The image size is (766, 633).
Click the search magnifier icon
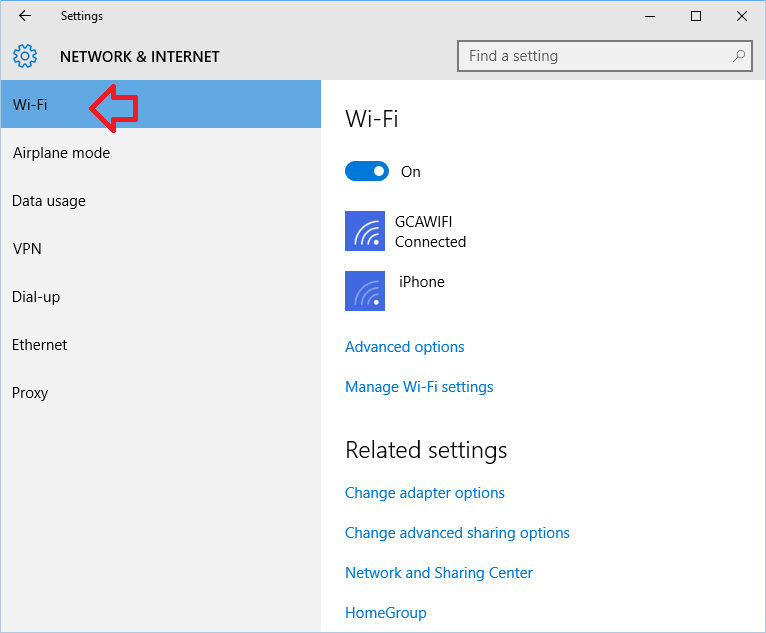click(x=739, y=56)
